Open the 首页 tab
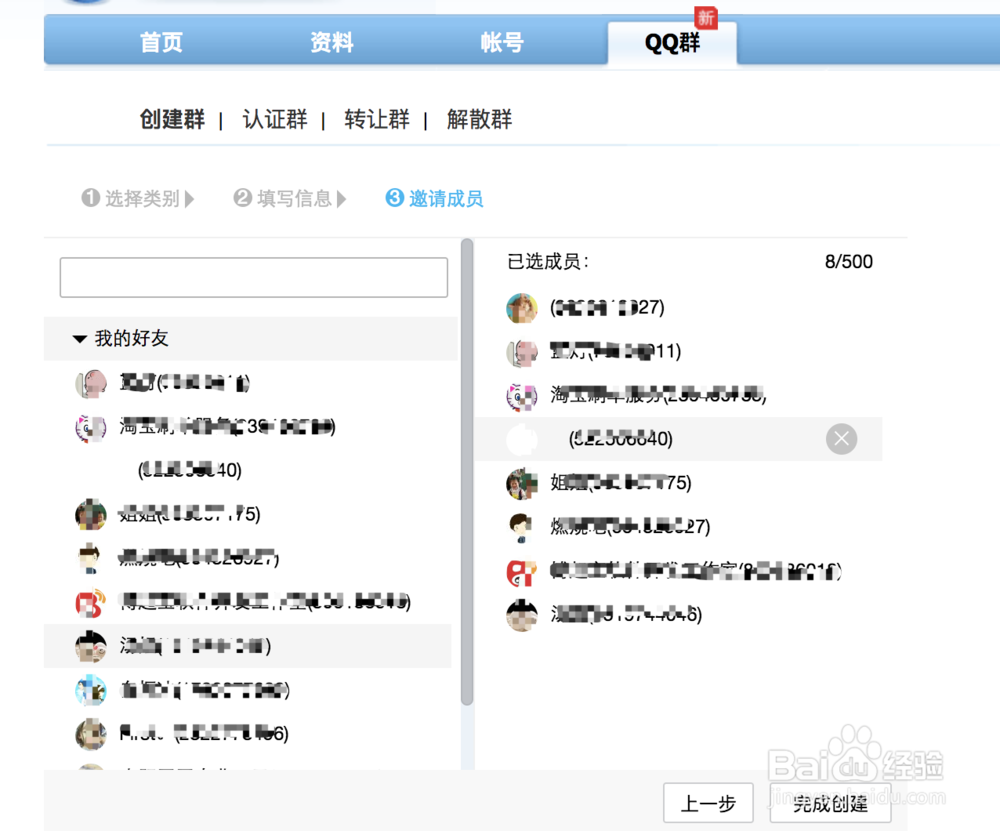The image size is (1000, 831). (x=161, y=43)
